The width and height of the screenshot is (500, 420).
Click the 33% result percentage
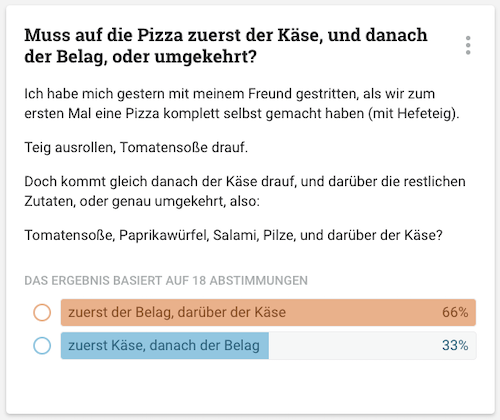click(455, 345)
